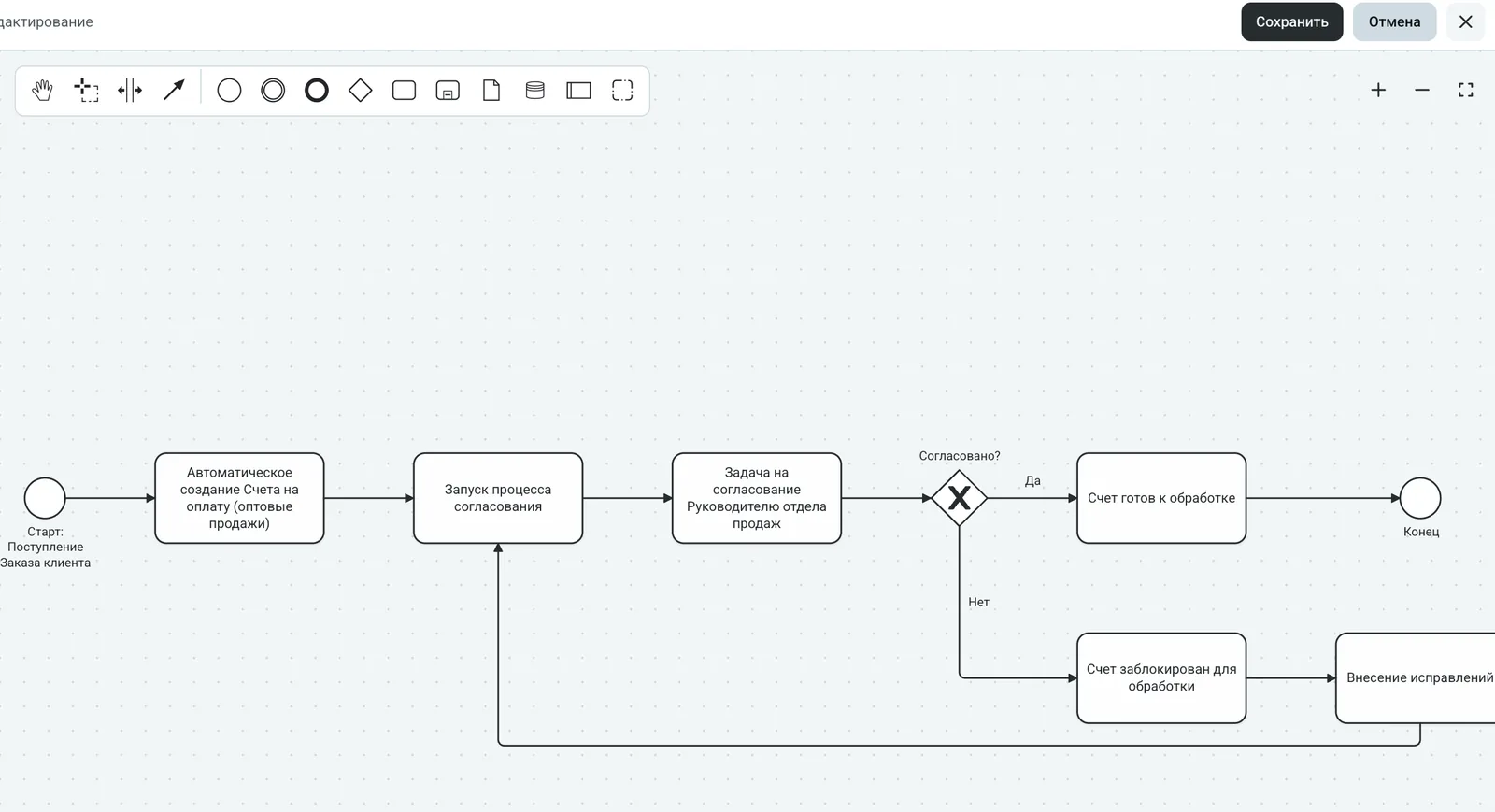The width and height of the screenshot is (1495, 812).
Task: Add an end event from the palette
Action: pos(317,91)
